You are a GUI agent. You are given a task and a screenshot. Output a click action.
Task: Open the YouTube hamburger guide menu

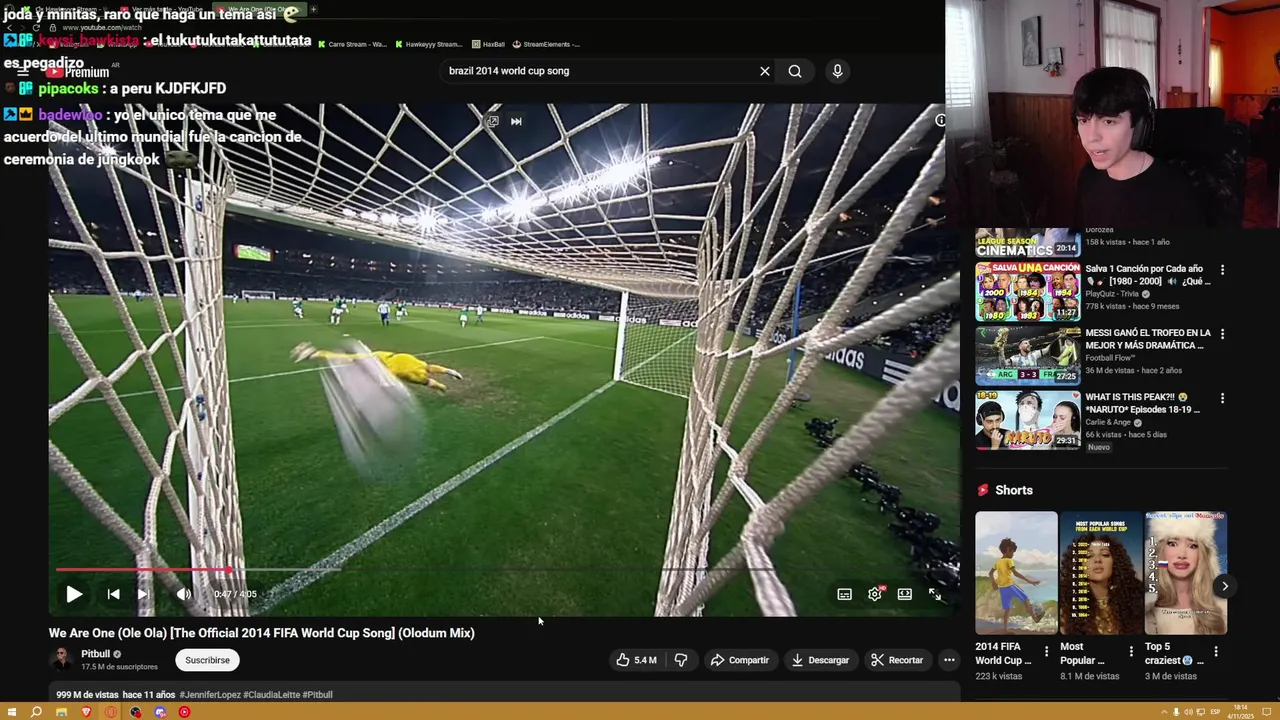pyautogui.click(x=23, y=72)
